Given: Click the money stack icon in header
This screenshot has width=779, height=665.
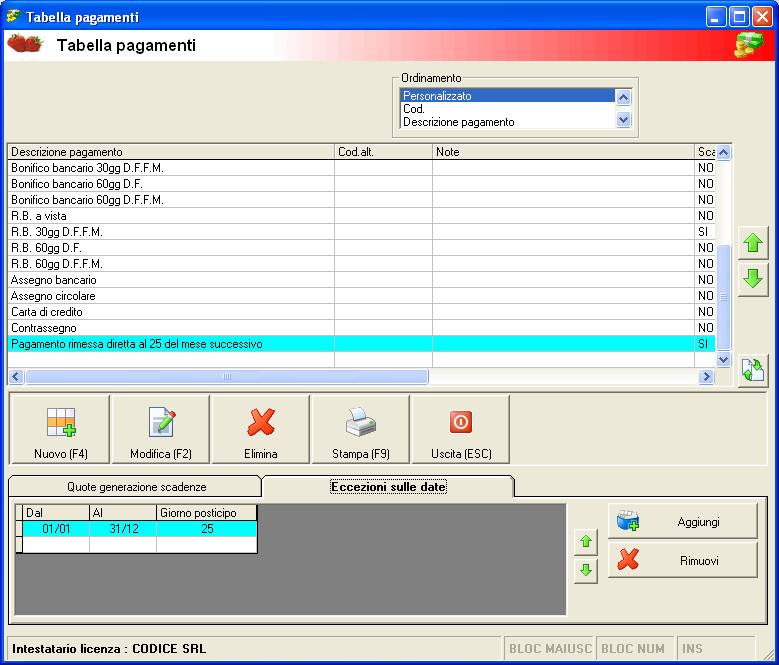Looking at the screenshot, I should tap(749, 45).
